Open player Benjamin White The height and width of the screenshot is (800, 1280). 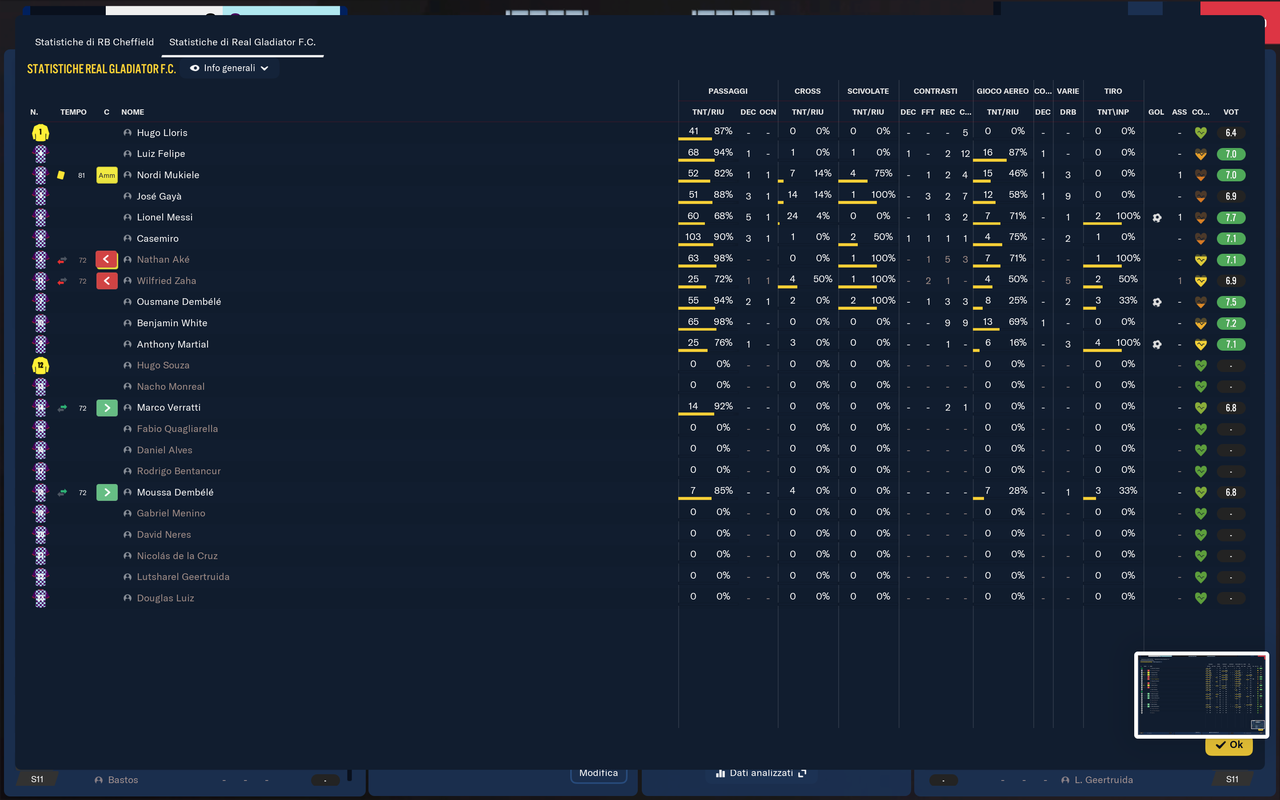(172, 323)
